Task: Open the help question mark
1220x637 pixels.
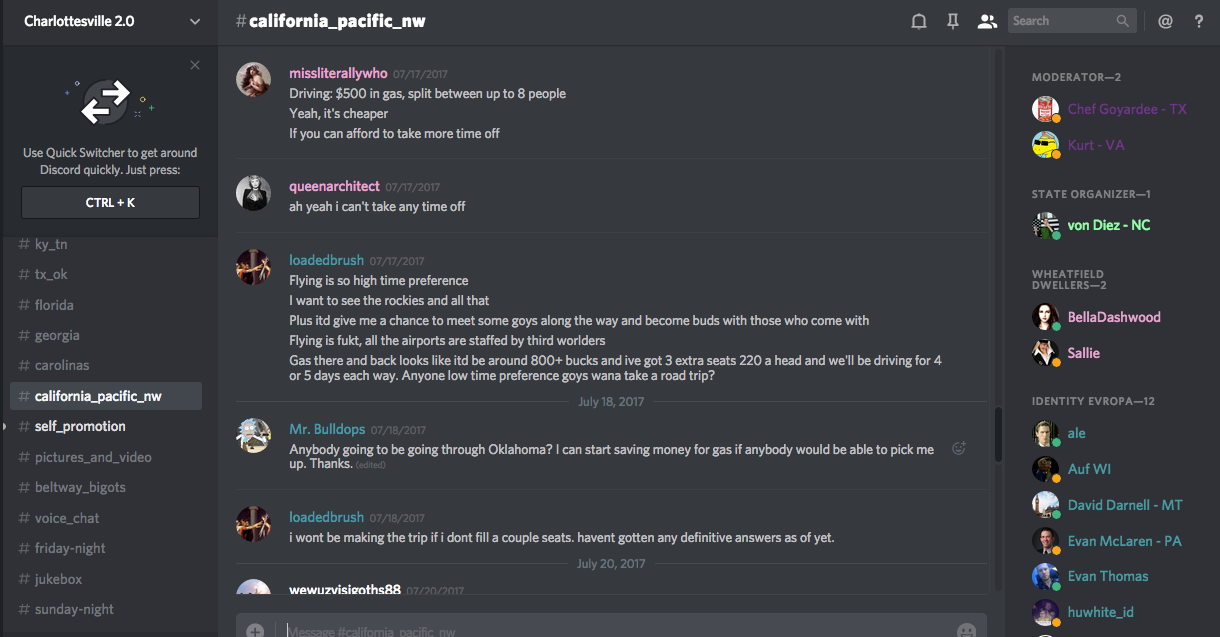Action: point(1199,21)
